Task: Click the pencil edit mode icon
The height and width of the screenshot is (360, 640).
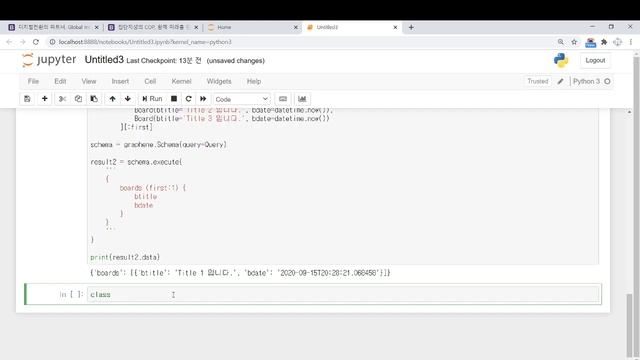Action: coord(560,81)
